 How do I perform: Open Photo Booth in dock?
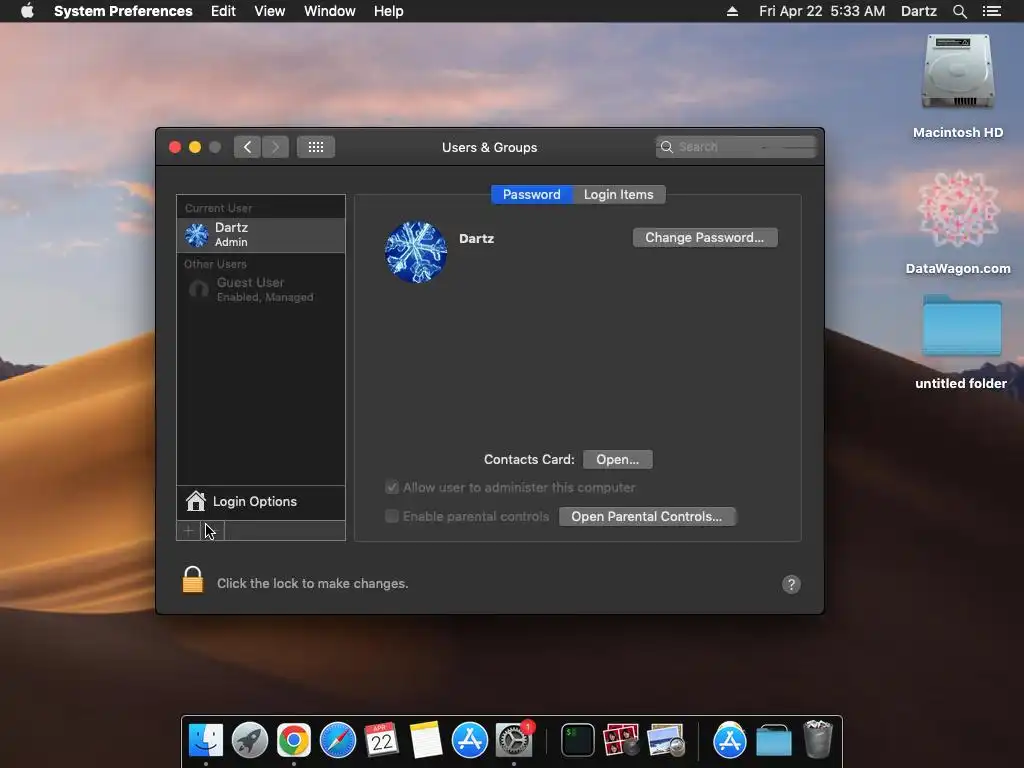pyautogui.click(x=621, y=740)
